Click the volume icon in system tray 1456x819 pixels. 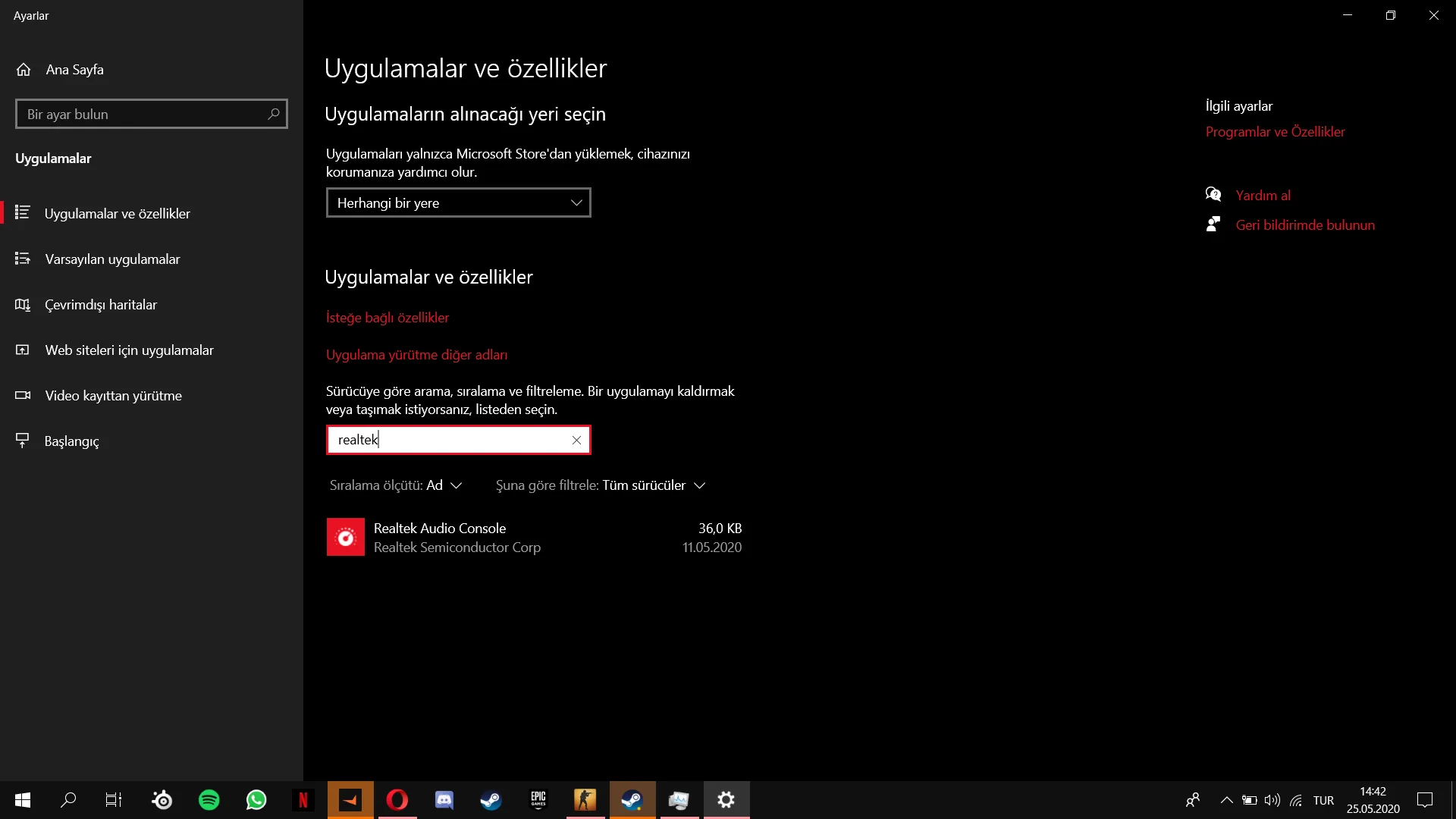point(1272,800)
